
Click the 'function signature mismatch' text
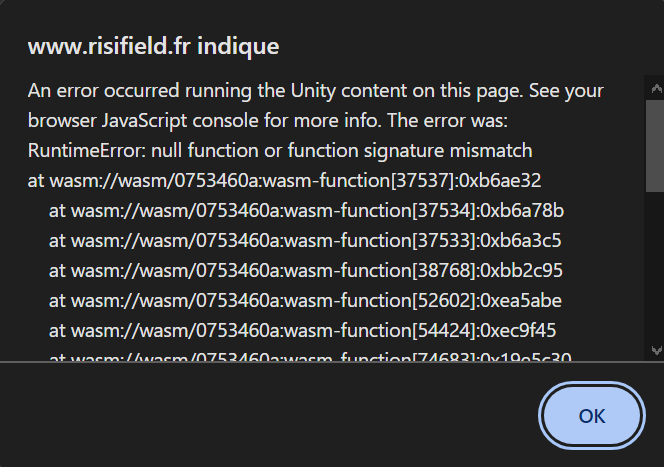point(410,151)
